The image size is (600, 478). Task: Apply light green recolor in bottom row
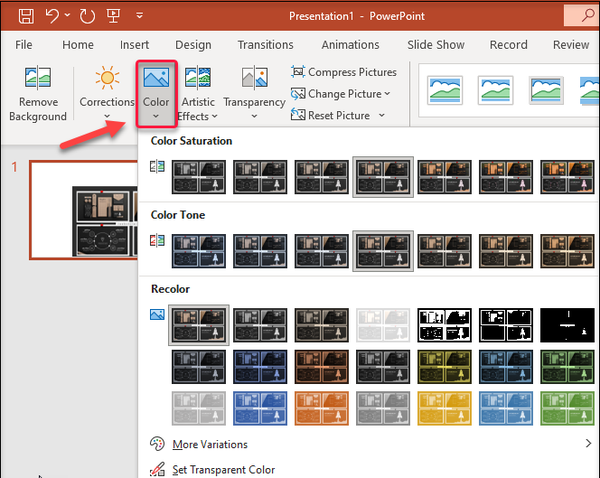pyautogui.click(x=567, y=408)
